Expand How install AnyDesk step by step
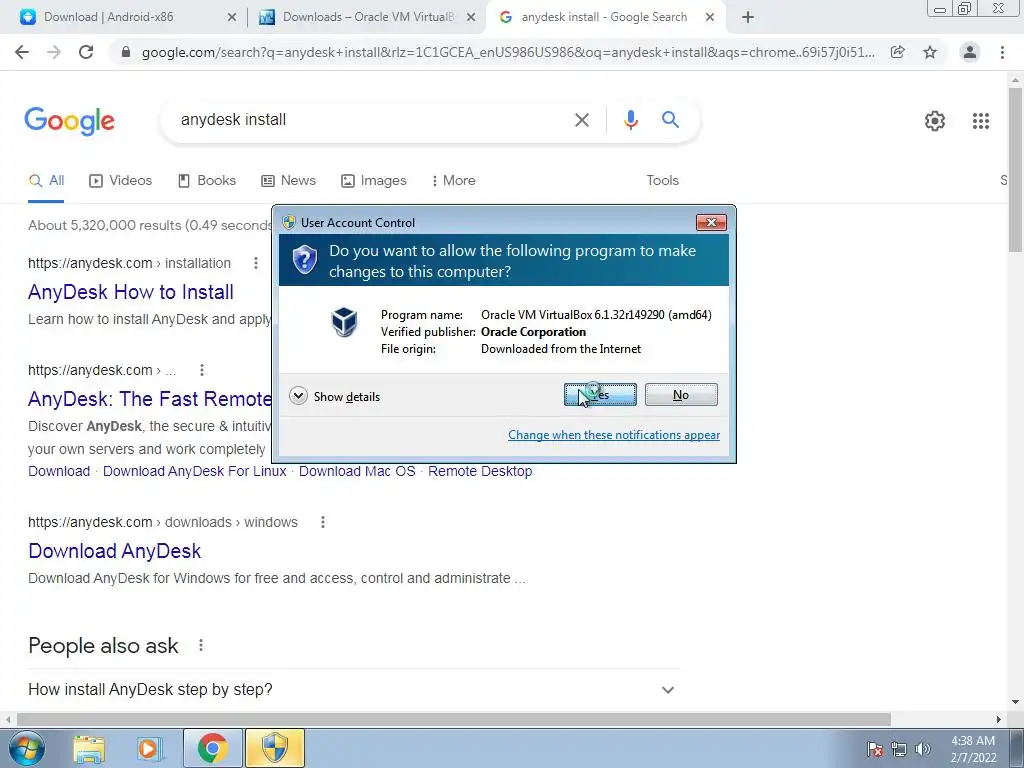Viewport: 1024px width, 768px height. coord(353,690)
